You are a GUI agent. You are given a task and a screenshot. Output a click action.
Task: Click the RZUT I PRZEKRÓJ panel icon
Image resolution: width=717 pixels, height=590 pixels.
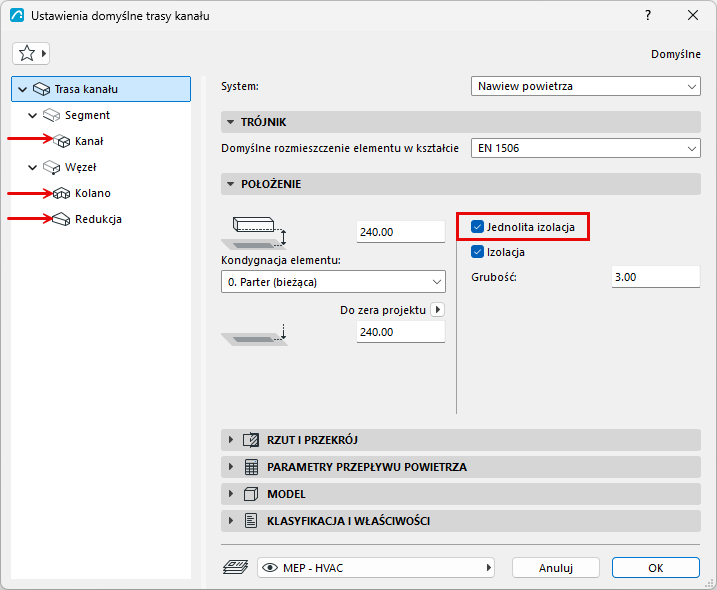pos(251,440)
